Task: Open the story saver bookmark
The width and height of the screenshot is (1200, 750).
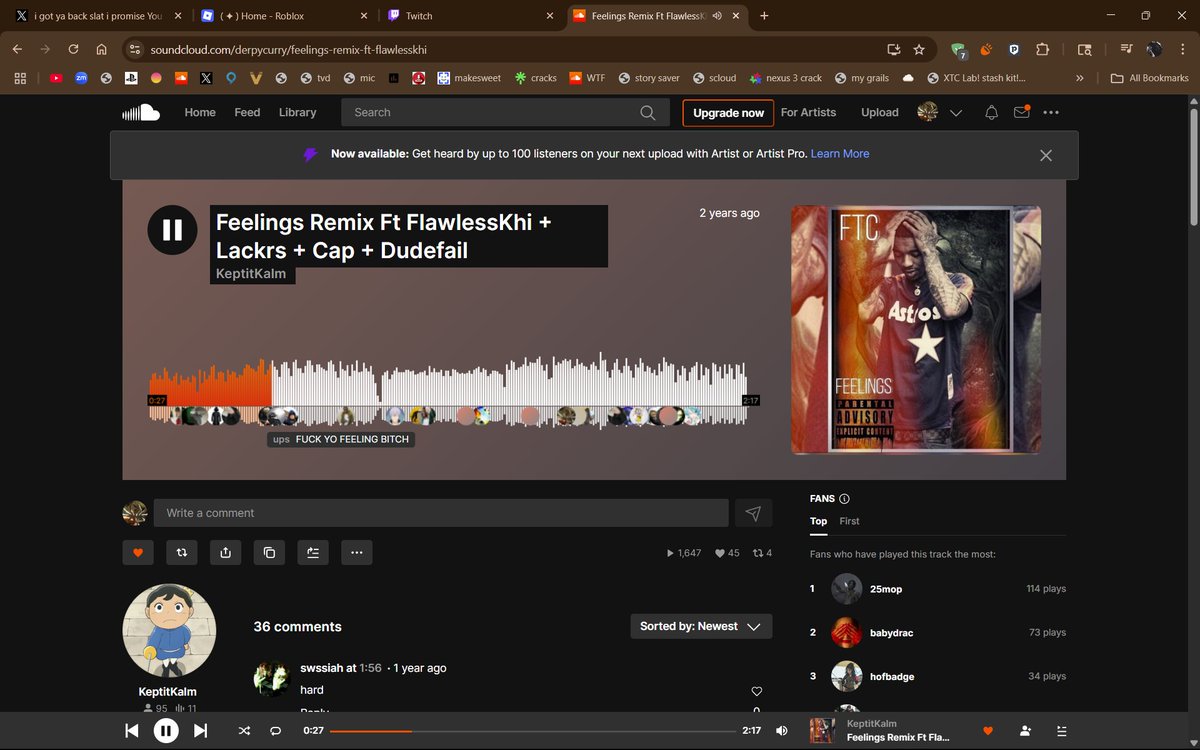Action: pos(649,78)
